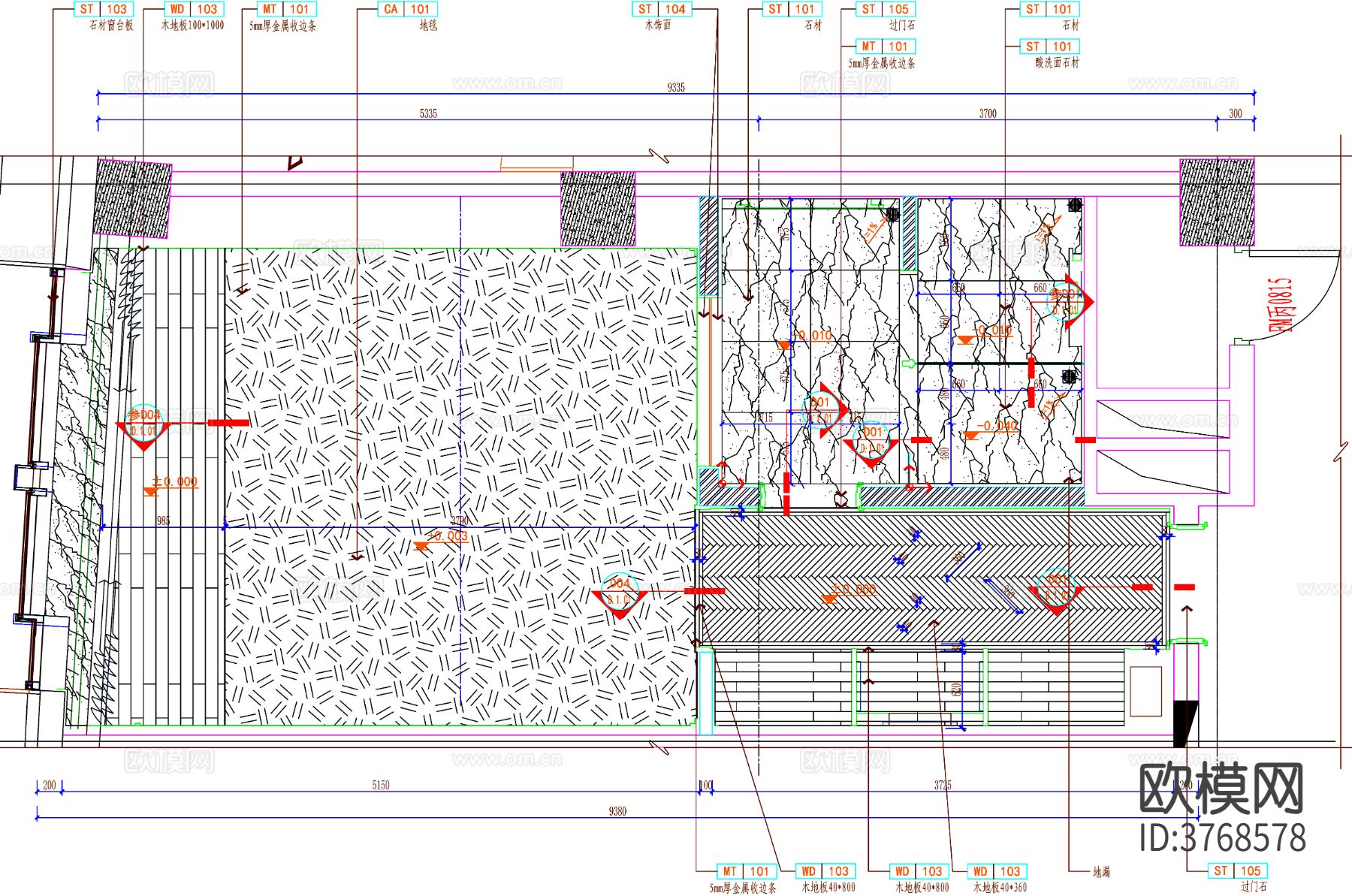
Task: Click the ST 103 tag above 石材窗台板
Action: (103, 9)
